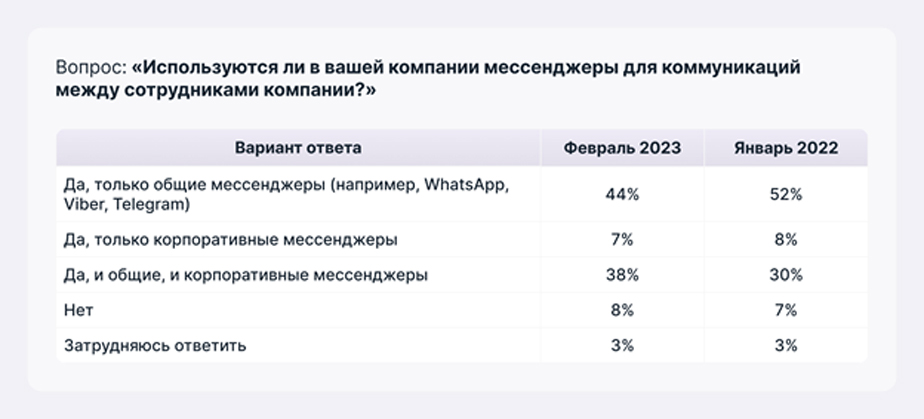Image resolution: width=924 pixels, height=419 pixels.
Task: Click the 52% value cell
Action: [x=786, y=194]
